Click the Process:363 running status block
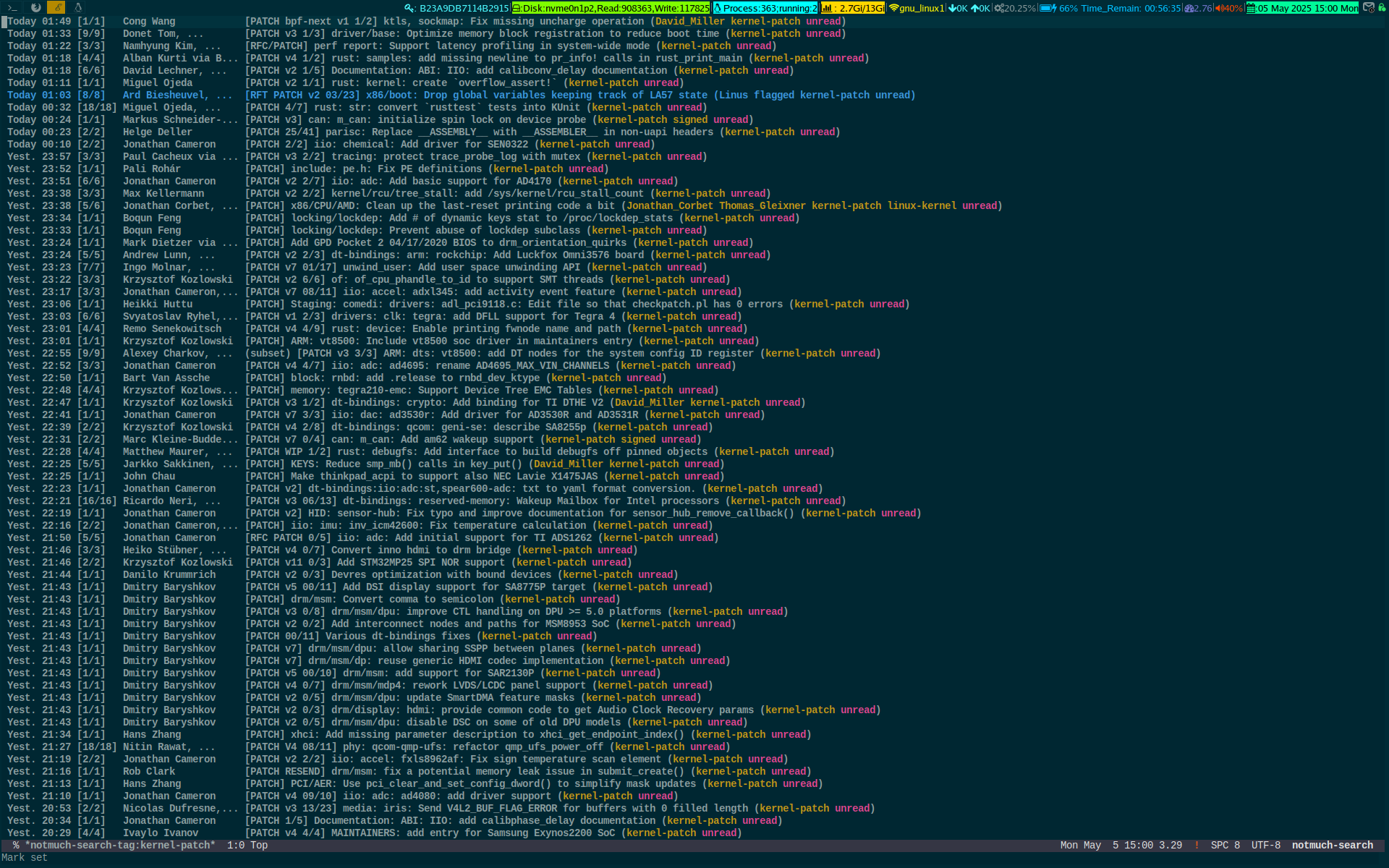Screen dimensions: 1389x868 [x=765, y=8]
